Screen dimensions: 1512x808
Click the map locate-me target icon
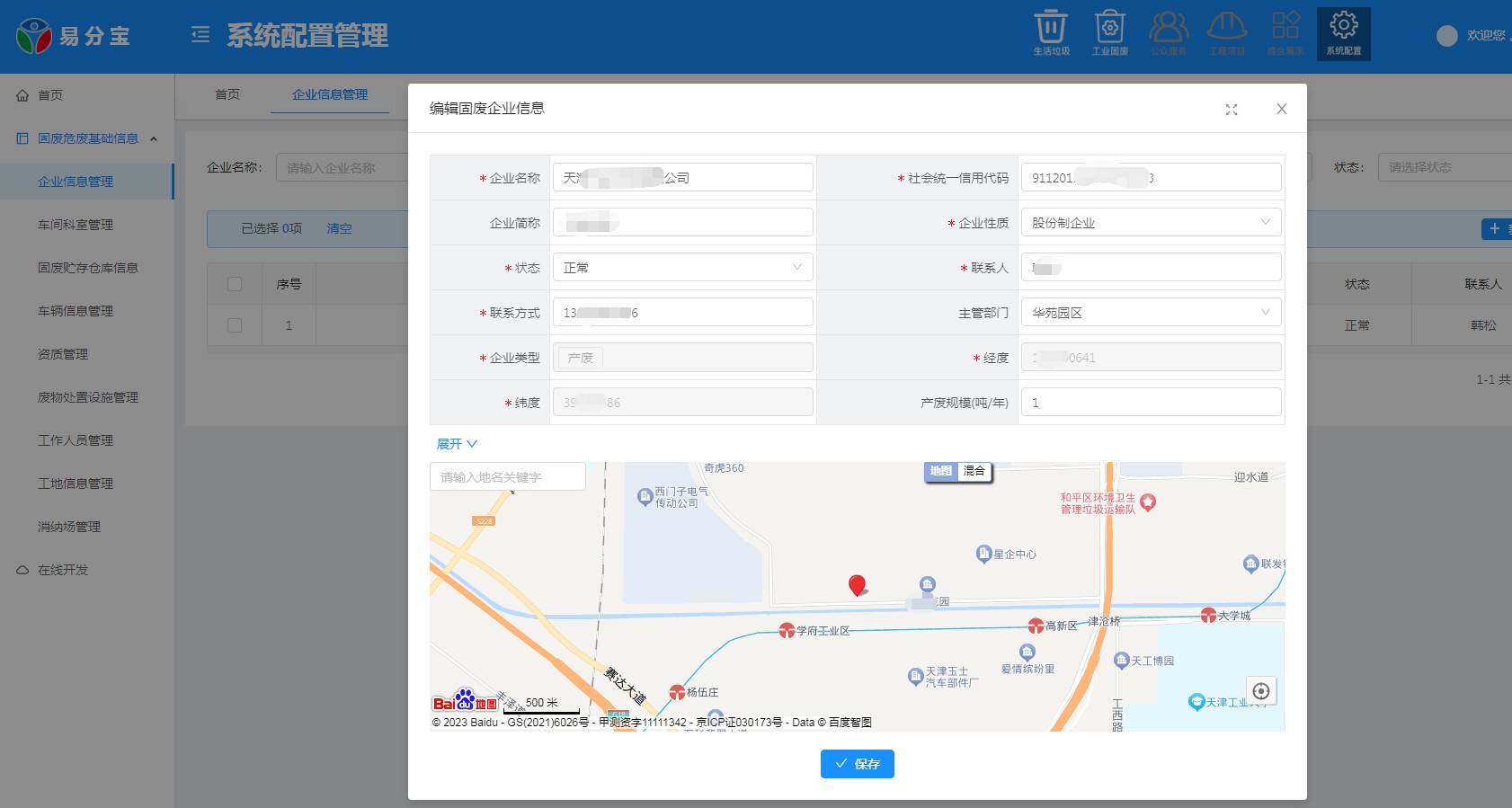pos(1261,690)
